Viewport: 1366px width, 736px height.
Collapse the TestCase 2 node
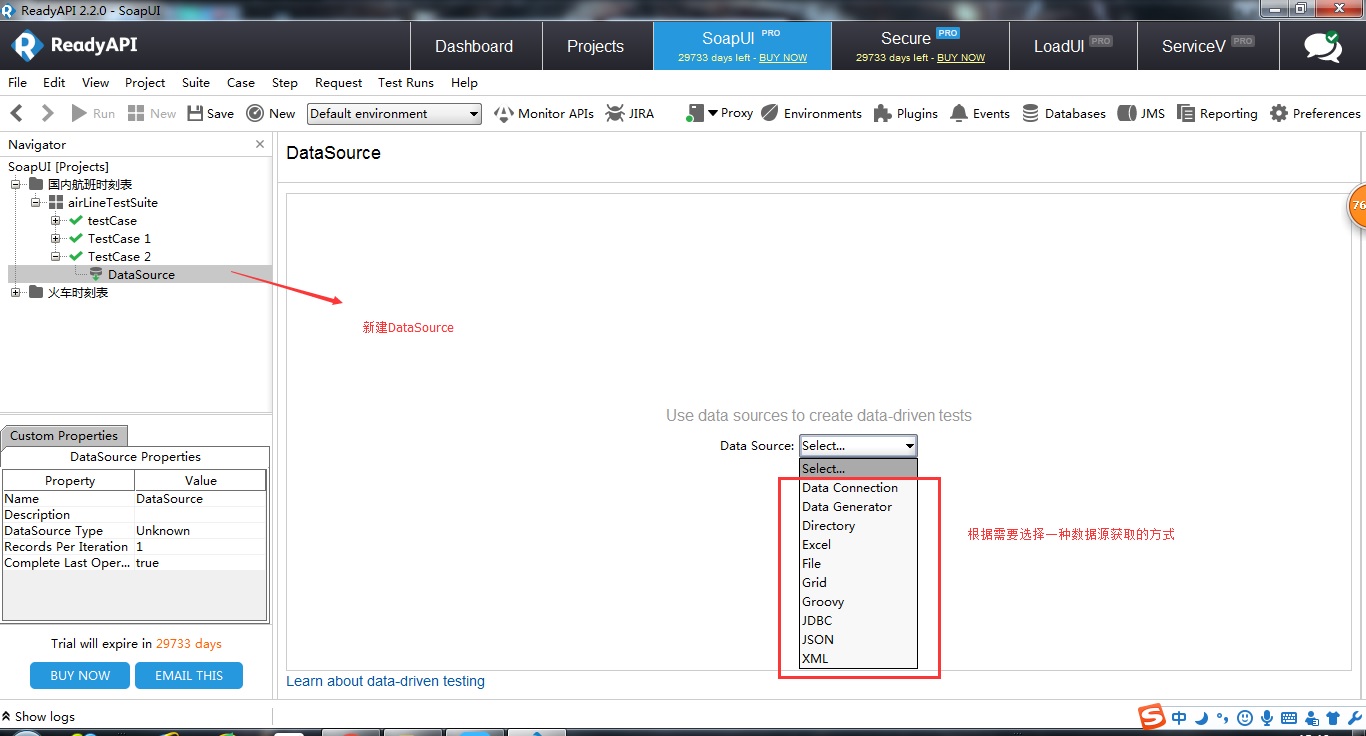pos(56,256)
